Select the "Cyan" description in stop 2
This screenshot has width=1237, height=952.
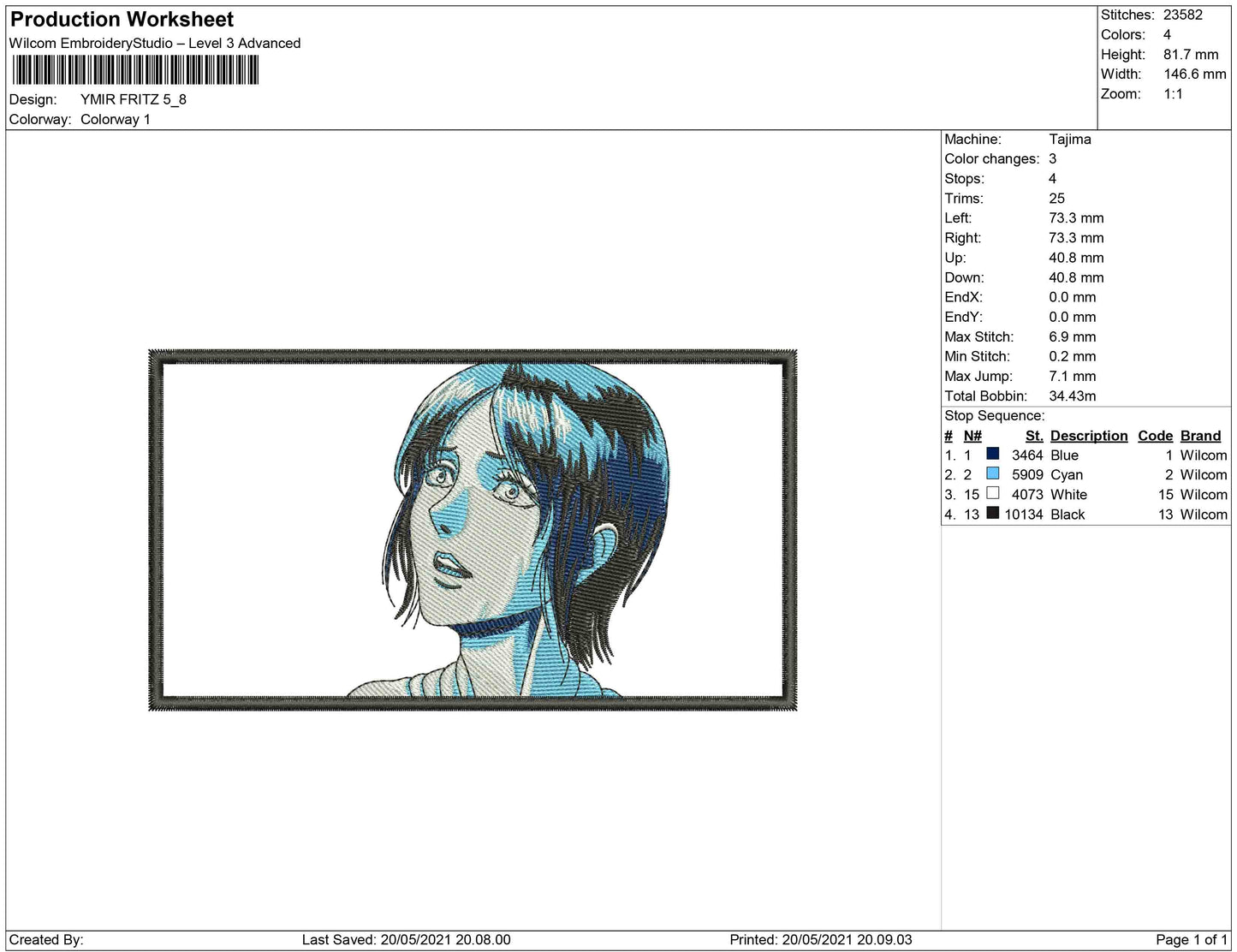point(1067,474)
